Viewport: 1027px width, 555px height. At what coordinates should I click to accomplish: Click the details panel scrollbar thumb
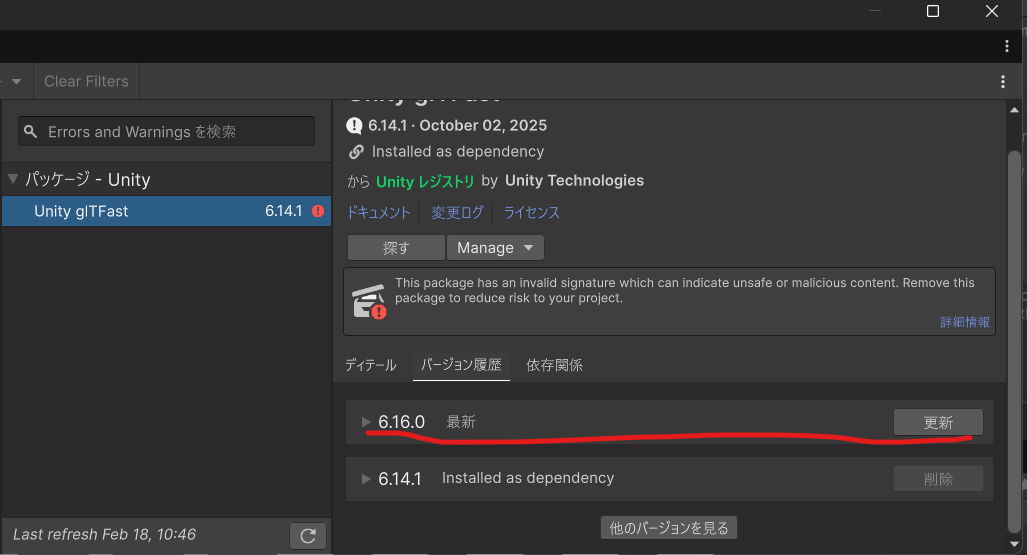(1014, 341)
